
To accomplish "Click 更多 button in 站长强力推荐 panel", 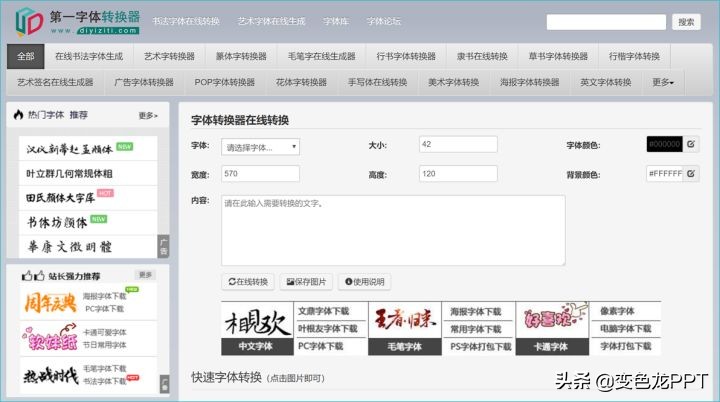I will [x=145, y=275].
